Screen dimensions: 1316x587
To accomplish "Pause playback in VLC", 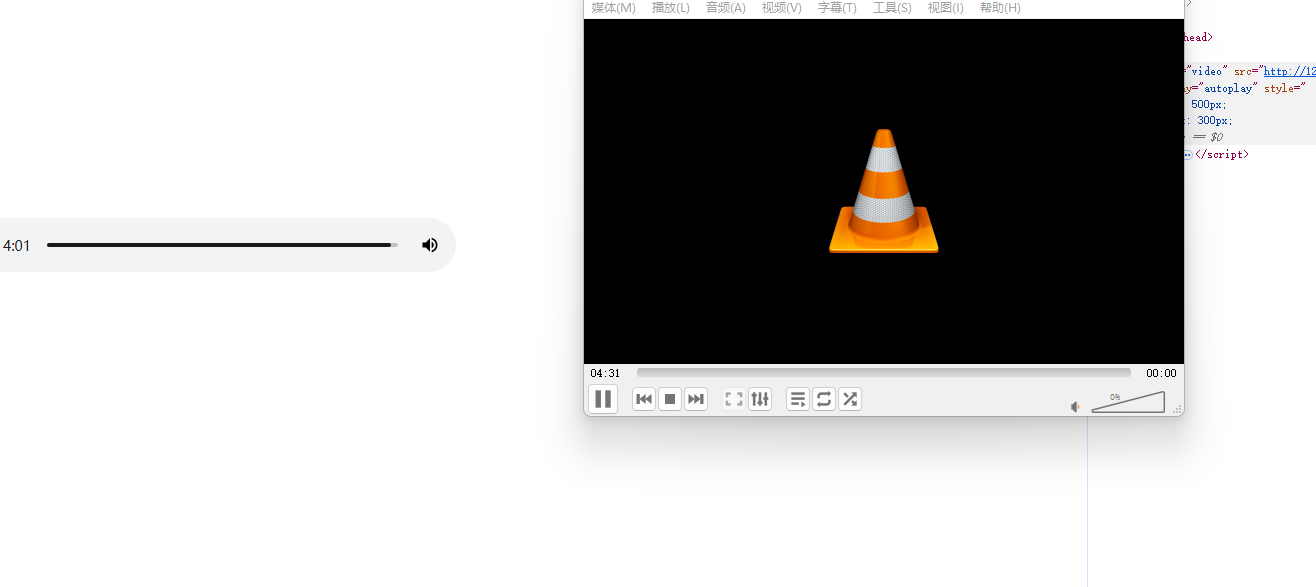I will 603,399.
